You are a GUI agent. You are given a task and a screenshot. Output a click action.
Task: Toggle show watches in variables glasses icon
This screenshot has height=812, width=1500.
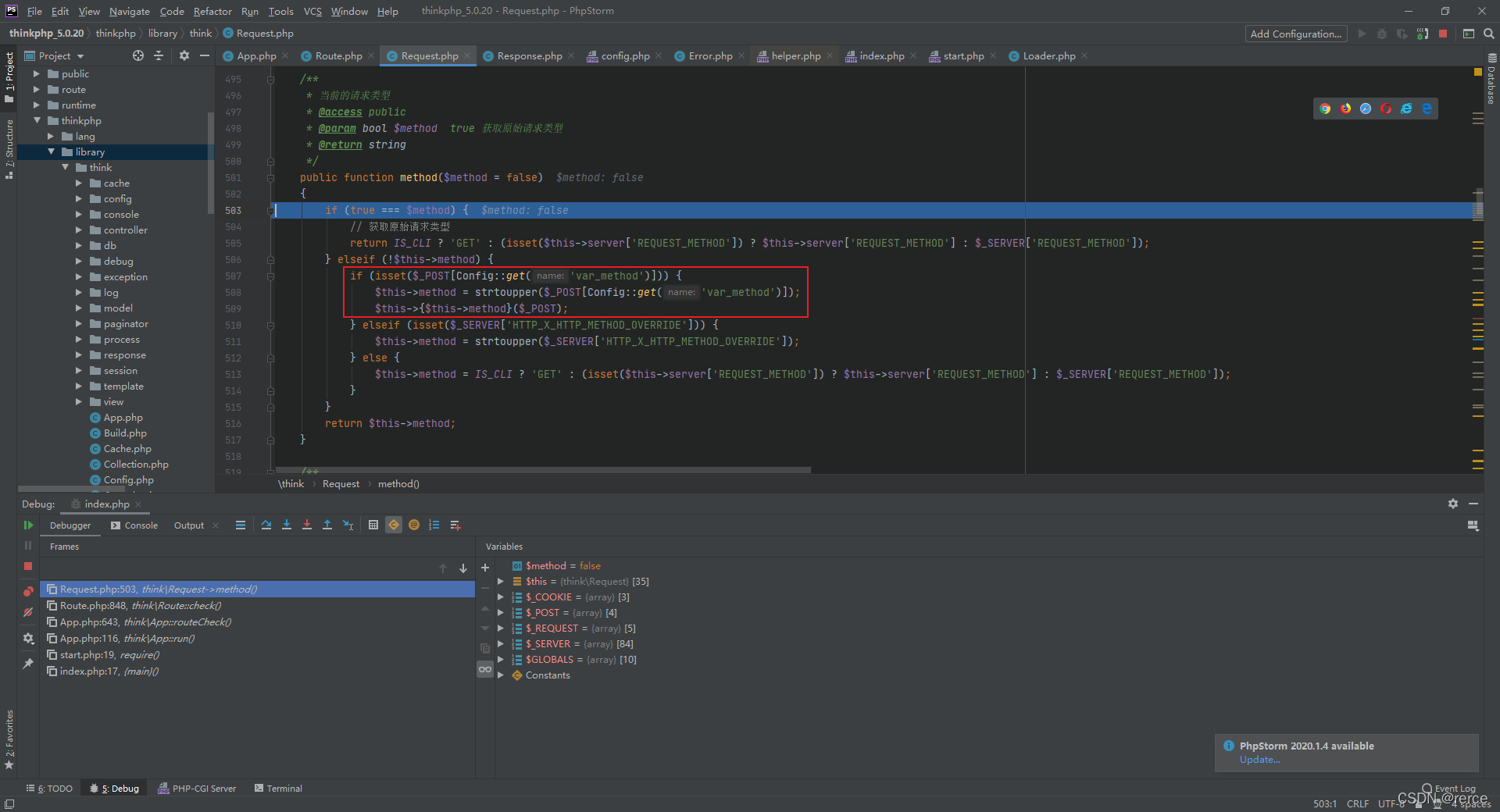485,669
